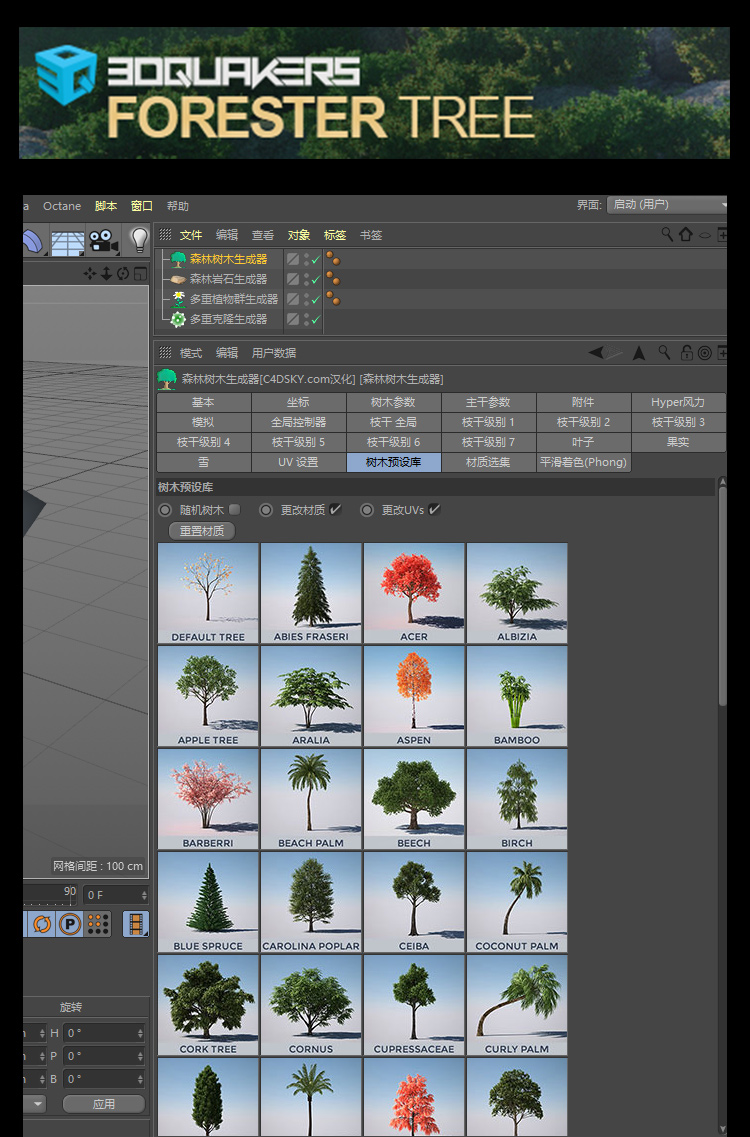Open the 文件 menu in object manager
Image resolution: width=750 pixels, height=1137 pixels.
click(x=191, y=235)
